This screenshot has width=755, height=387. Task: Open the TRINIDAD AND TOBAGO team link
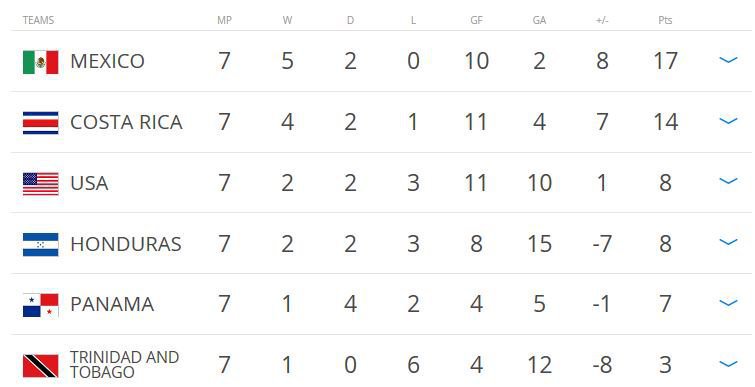(125, 364)
